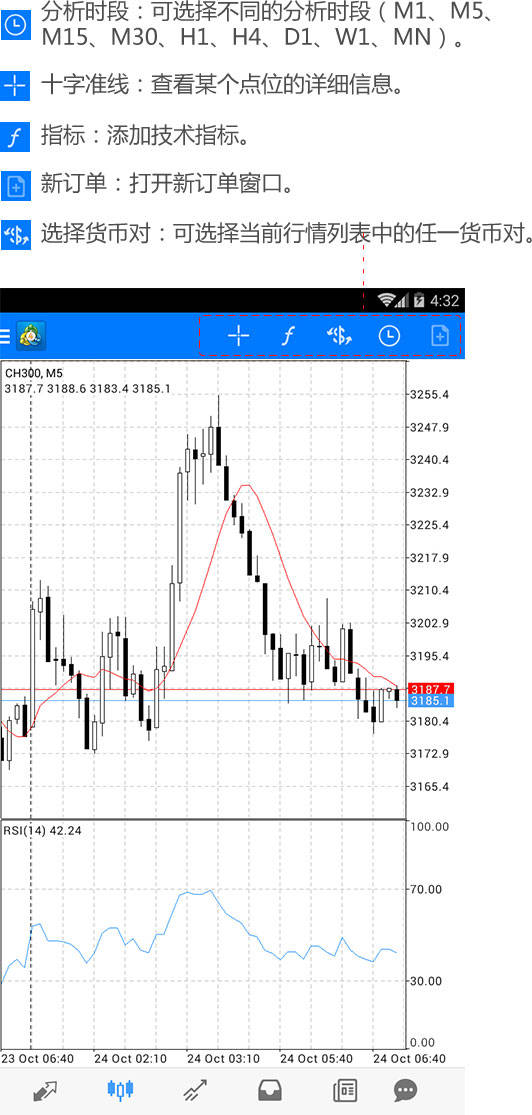Click the blue 3185.1 bid price label
532x1115 pixels.
(430, 701)
